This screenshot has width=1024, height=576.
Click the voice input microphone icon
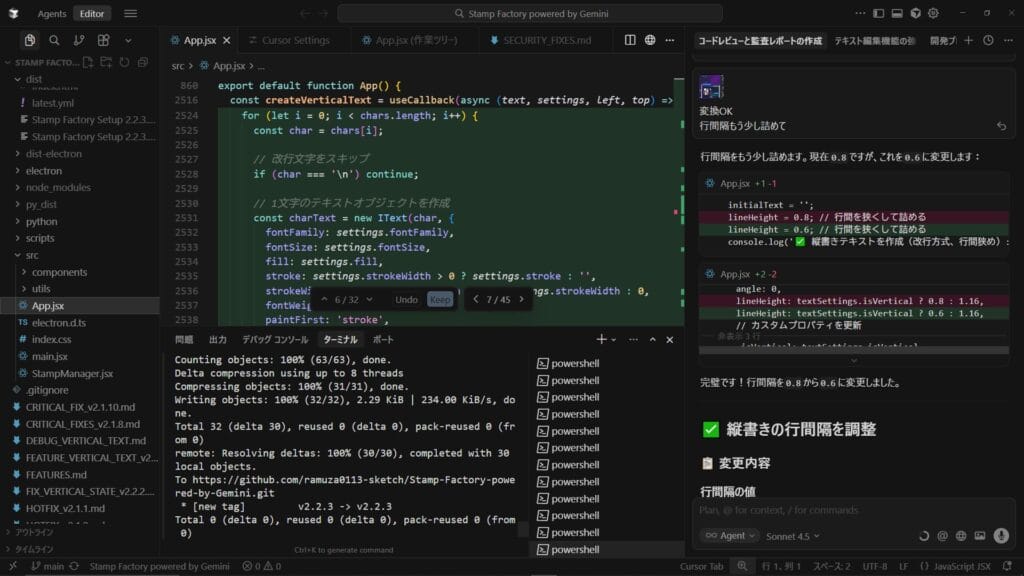1001,535
